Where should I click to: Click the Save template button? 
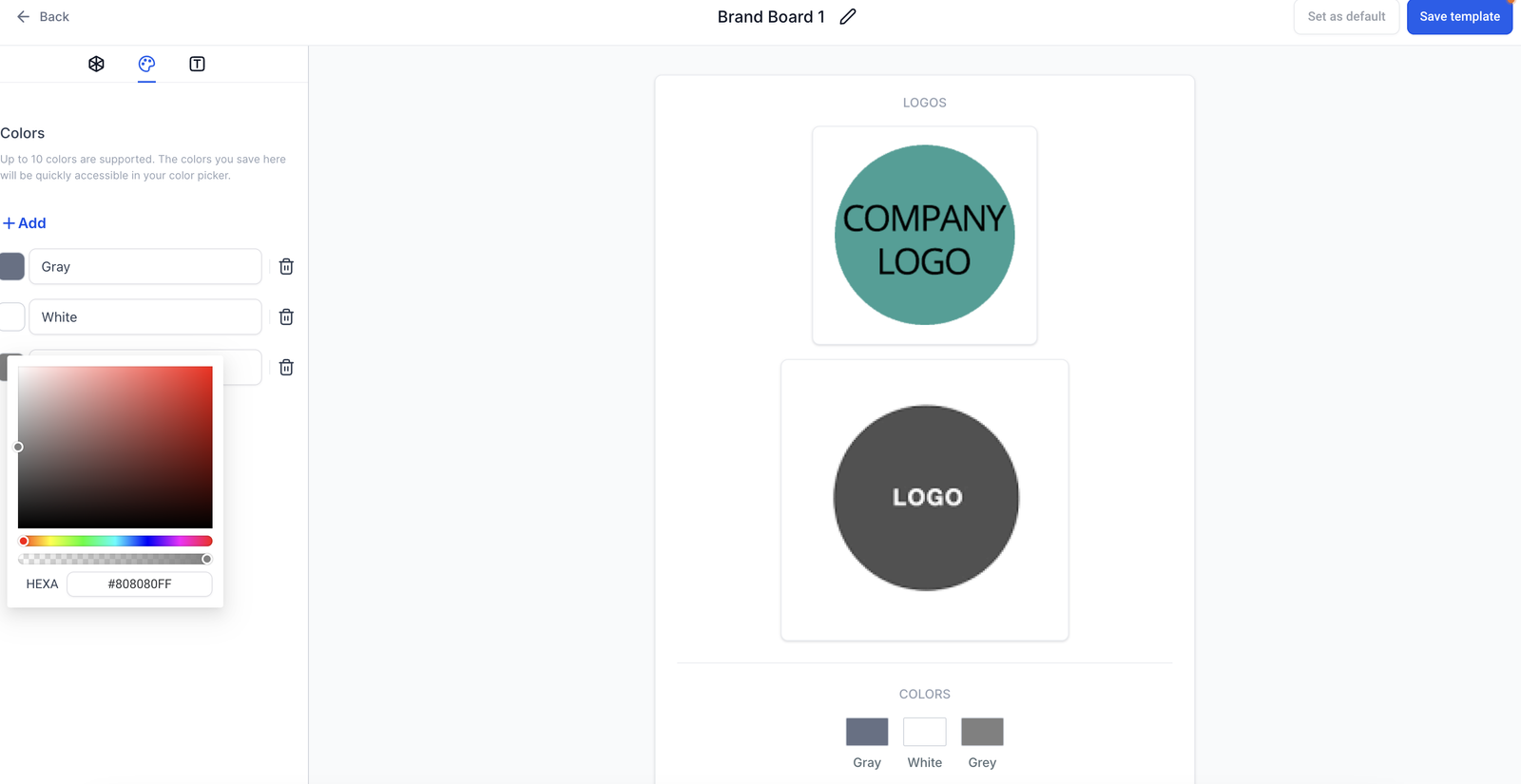pos(1459,17)
